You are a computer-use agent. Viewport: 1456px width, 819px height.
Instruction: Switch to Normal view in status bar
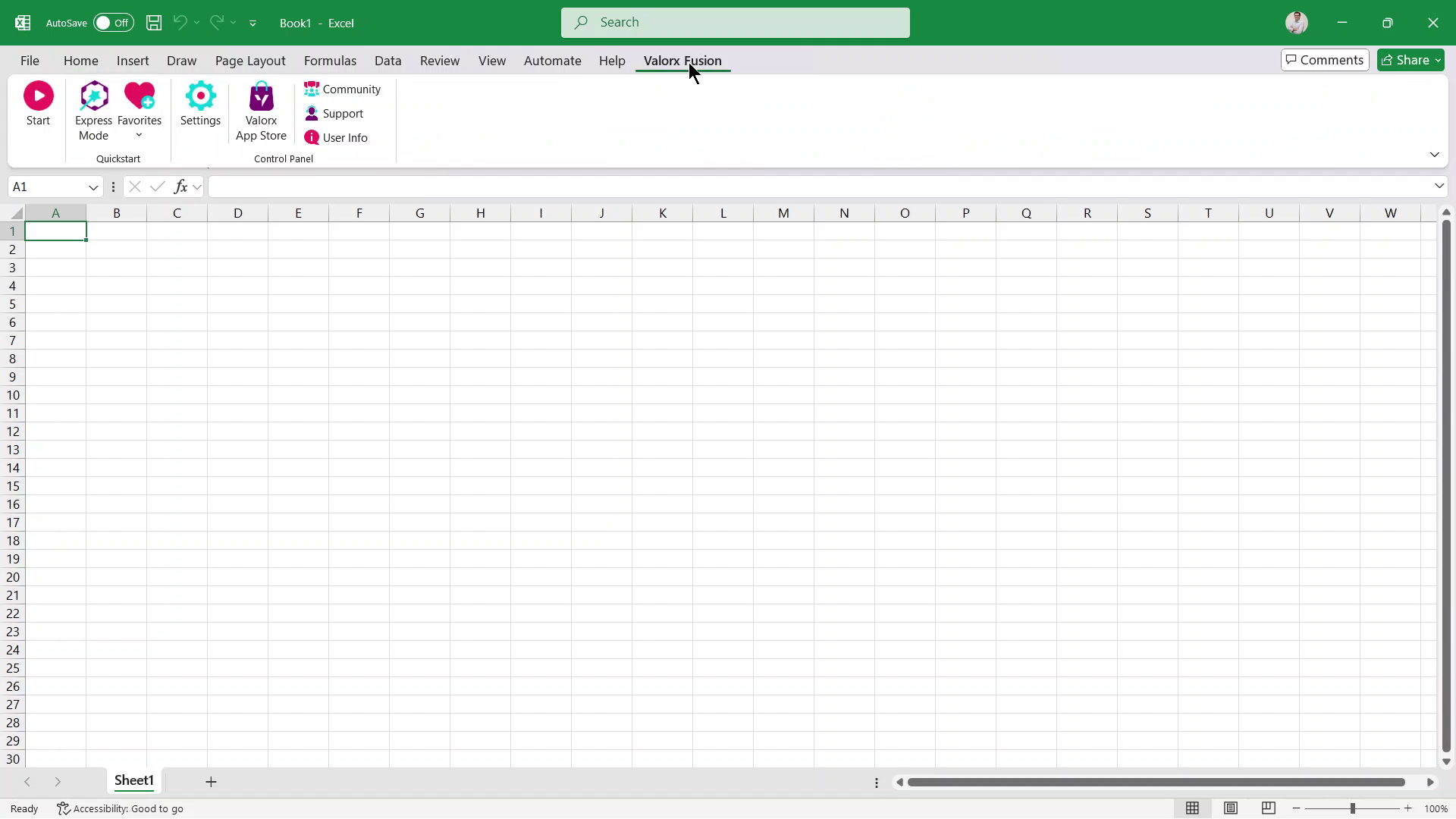[x=1192, y=808]
